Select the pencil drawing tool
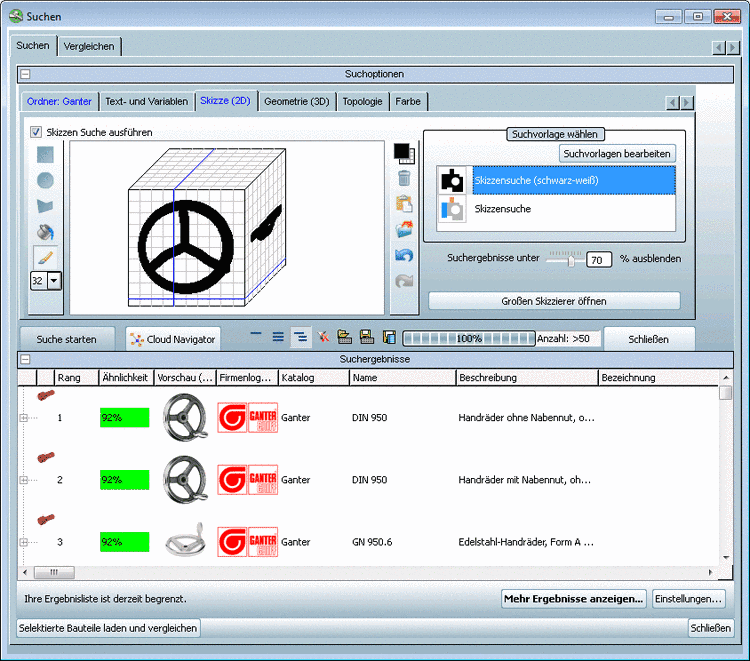The height and width of the screenshot is (661, 750). [46, 257]
